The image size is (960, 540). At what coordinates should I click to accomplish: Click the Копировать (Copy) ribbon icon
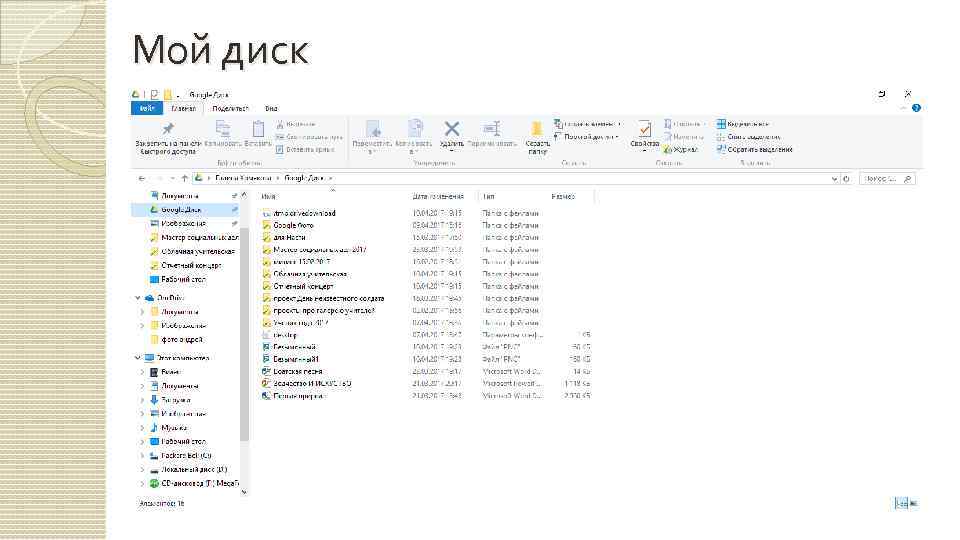(223, 129)
